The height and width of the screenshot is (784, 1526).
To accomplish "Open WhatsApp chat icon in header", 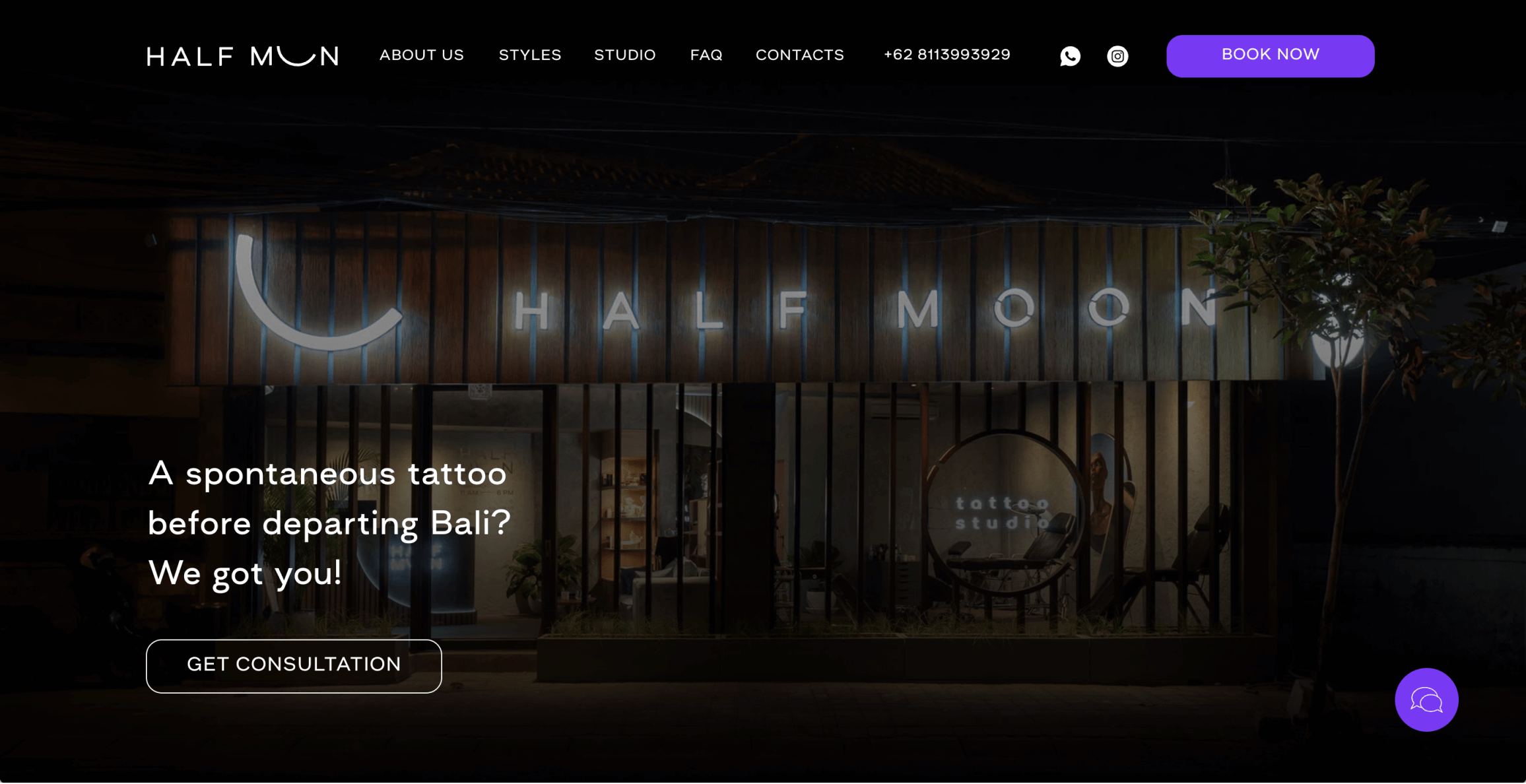I will [1070, 56].
